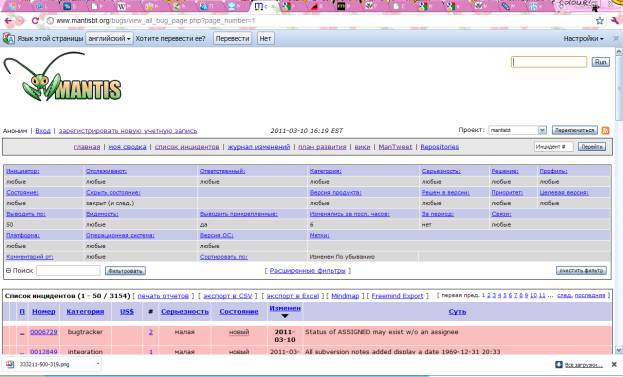Open incident 0006729
The width and height of the screenshot is (623, 377).
44,332
